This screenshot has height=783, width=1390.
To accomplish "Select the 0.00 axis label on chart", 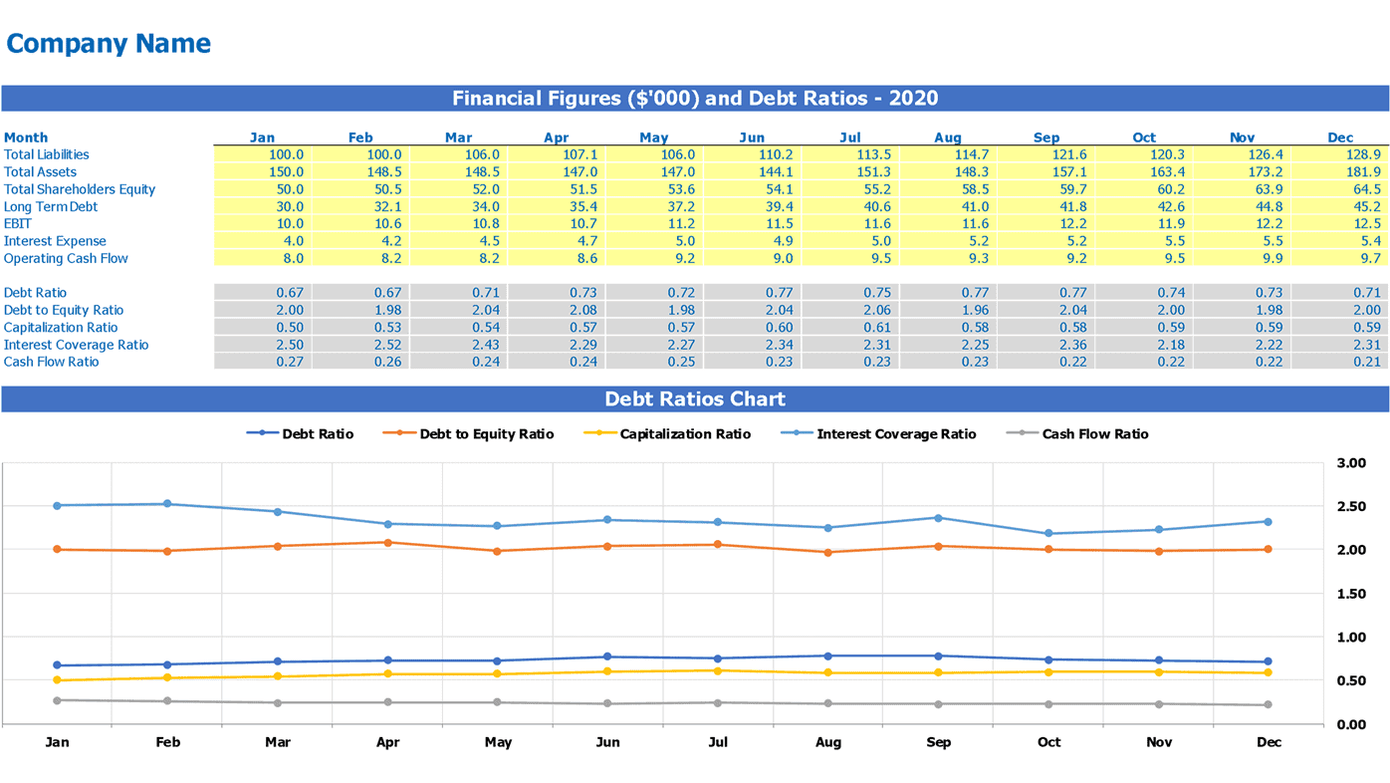I will pos(1351,724).
